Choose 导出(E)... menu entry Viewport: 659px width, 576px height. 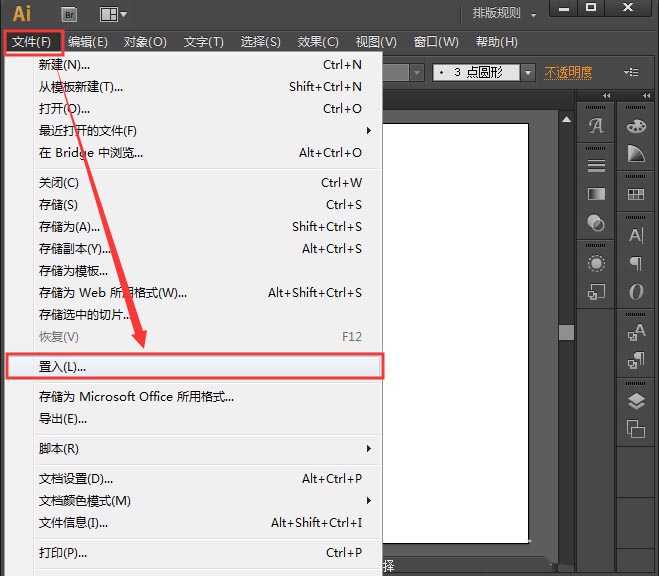point(194,419)
